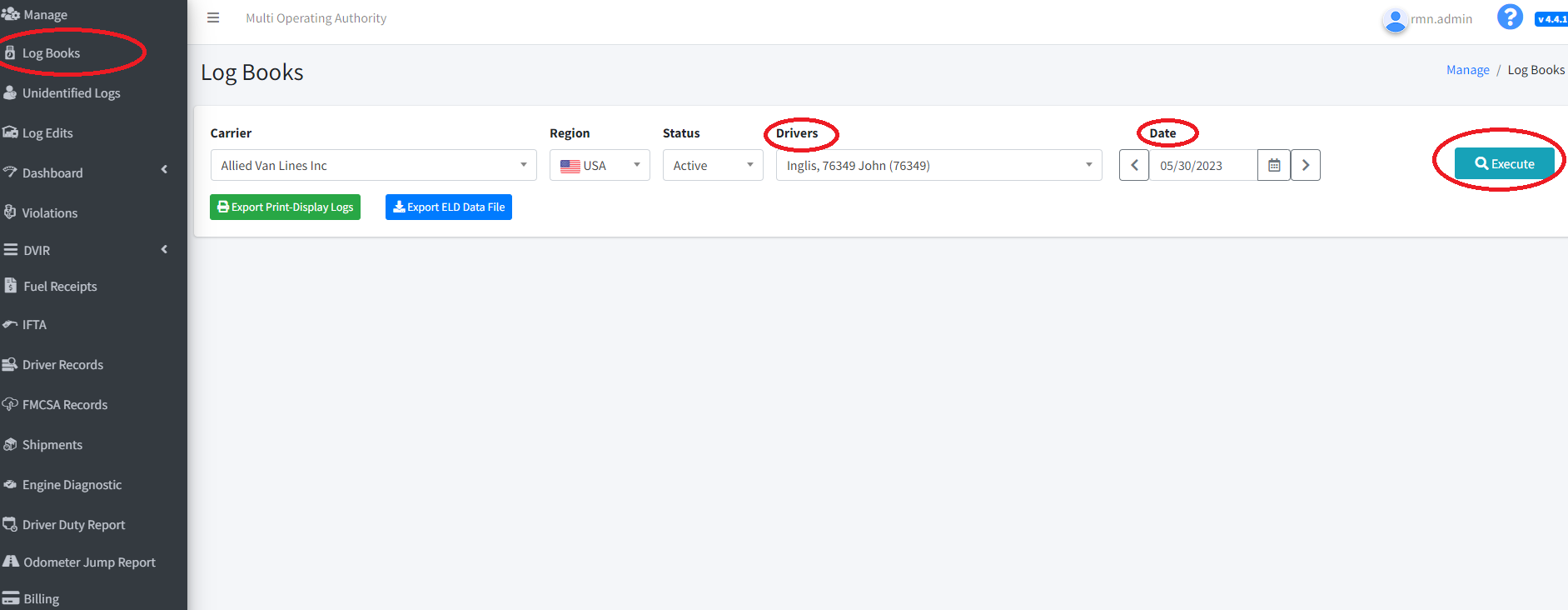Go to previous date with left arrow
This screenshot has width=1568, height=610.
point(1134,165)
